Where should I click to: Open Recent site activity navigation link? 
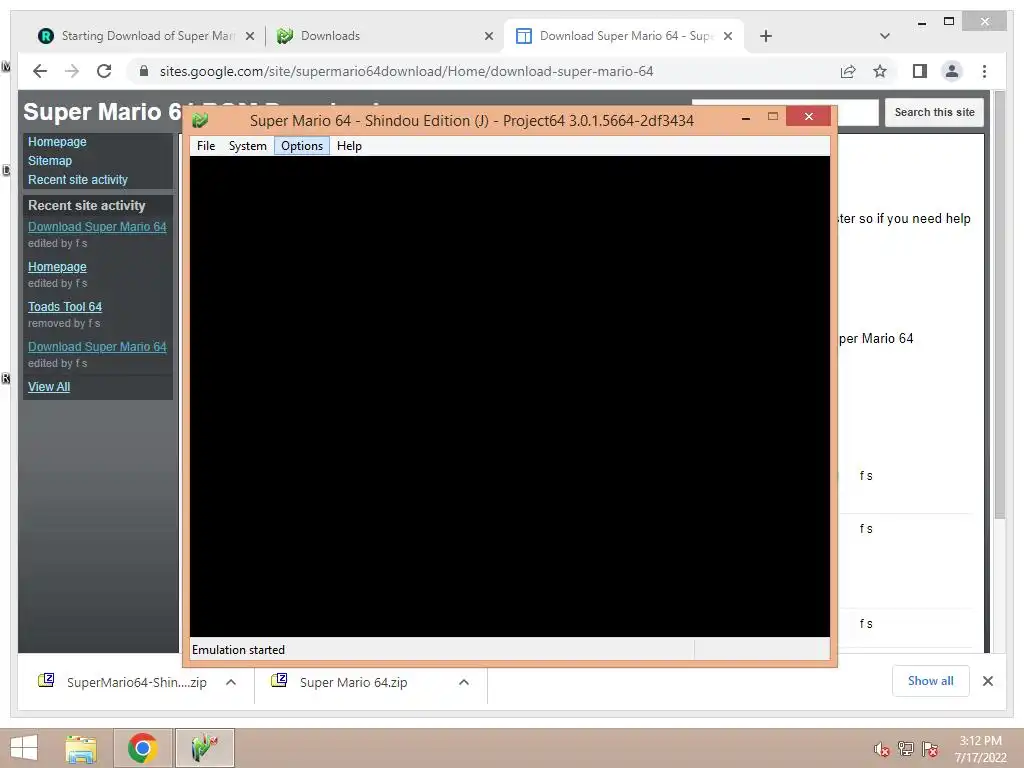78,180
